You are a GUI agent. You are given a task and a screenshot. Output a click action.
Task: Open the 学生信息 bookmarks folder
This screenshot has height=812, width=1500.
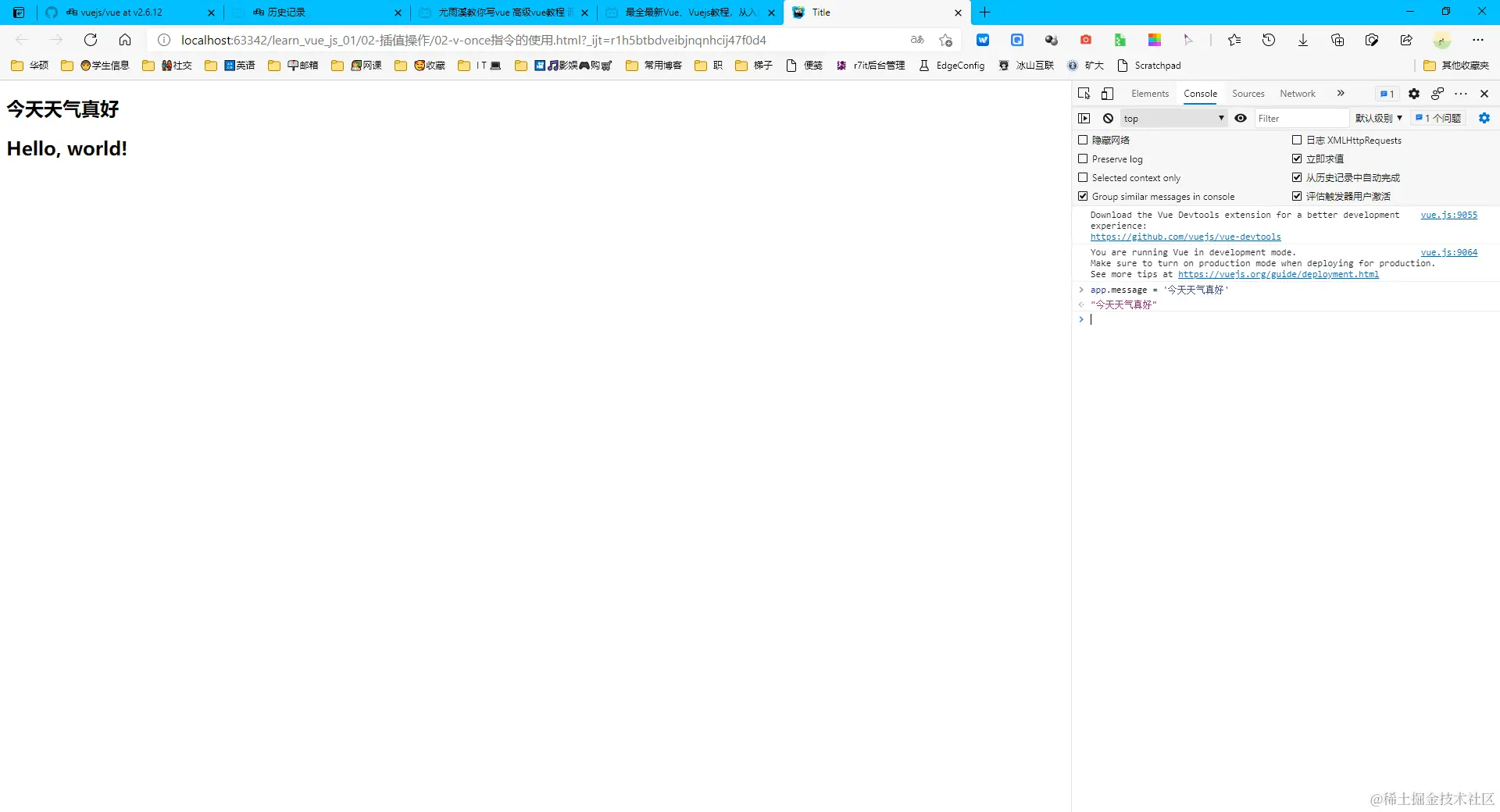(x=95, y=66)
